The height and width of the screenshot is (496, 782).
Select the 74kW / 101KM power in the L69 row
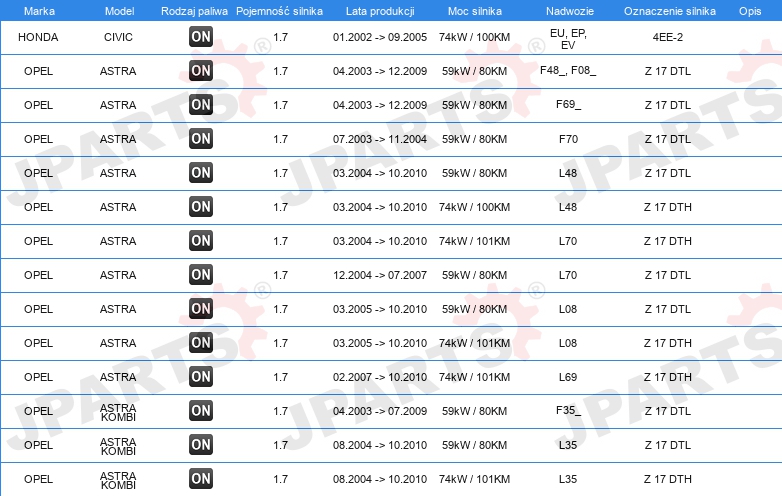(475, 377)
